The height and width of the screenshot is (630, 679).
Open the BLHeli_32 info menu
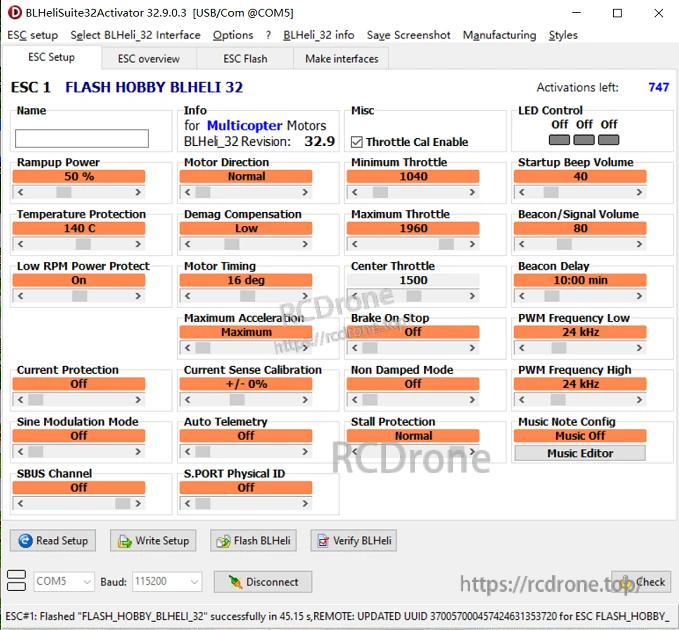(x=319, y=35)
